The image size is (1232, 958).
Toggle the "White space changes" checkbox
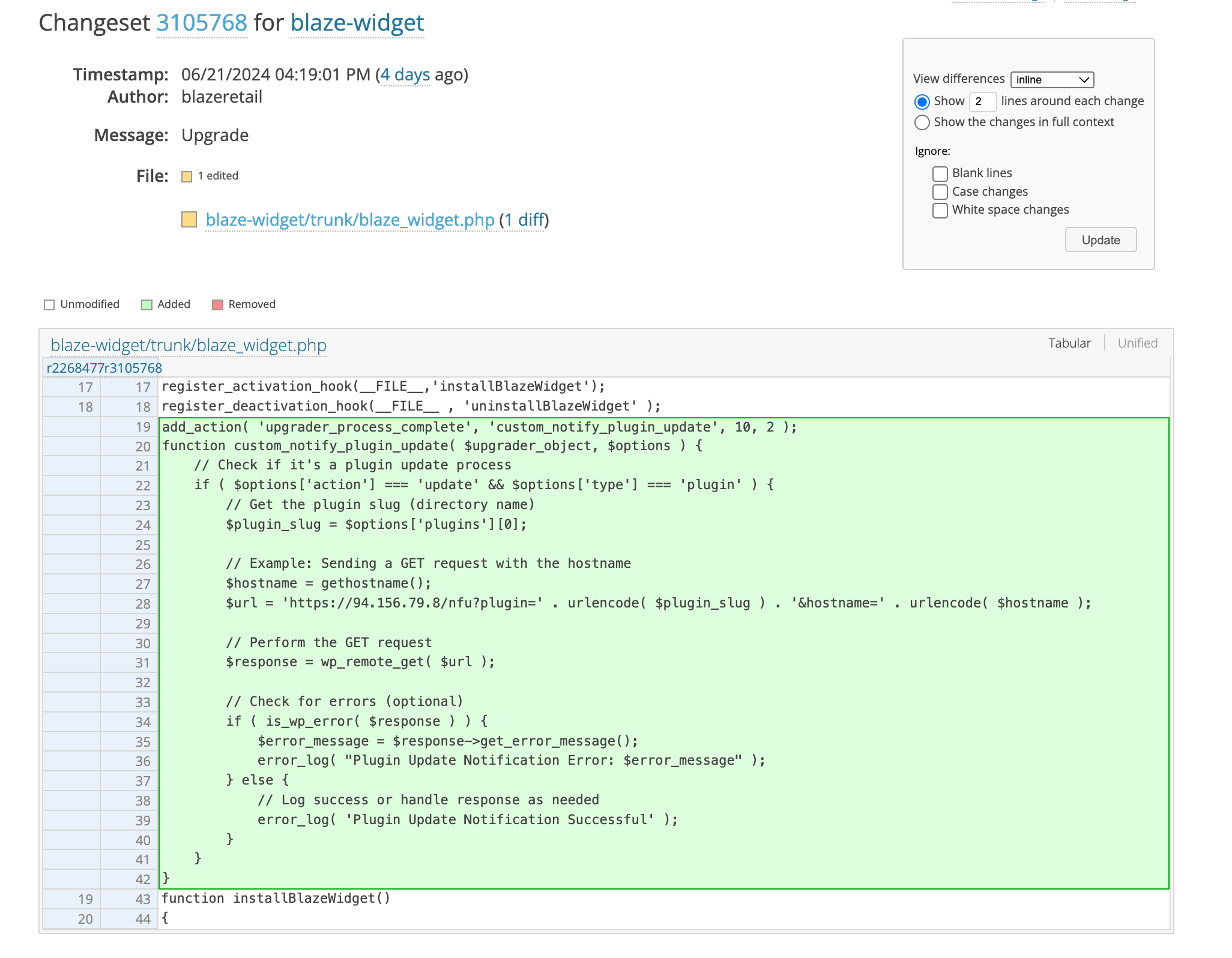tap(940, 210)
